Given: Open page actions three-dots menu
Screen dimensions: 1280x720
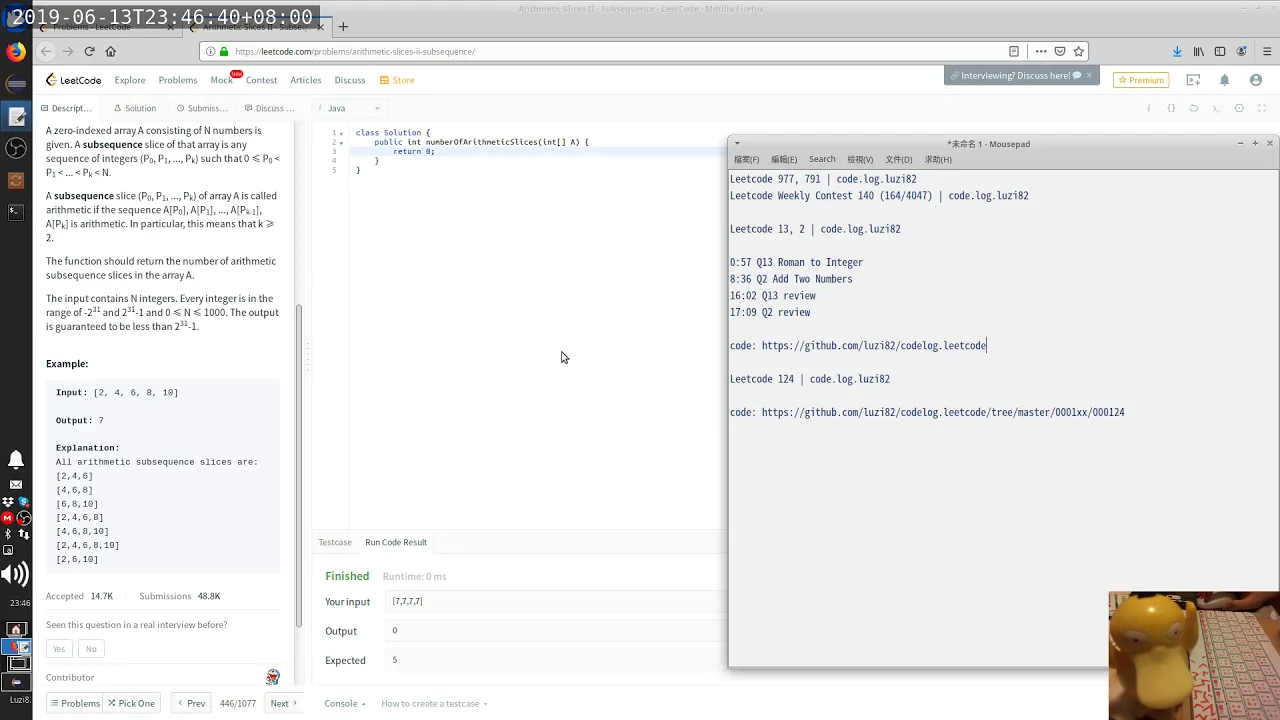Looking at the screenshot, I should coord(1041,51).
